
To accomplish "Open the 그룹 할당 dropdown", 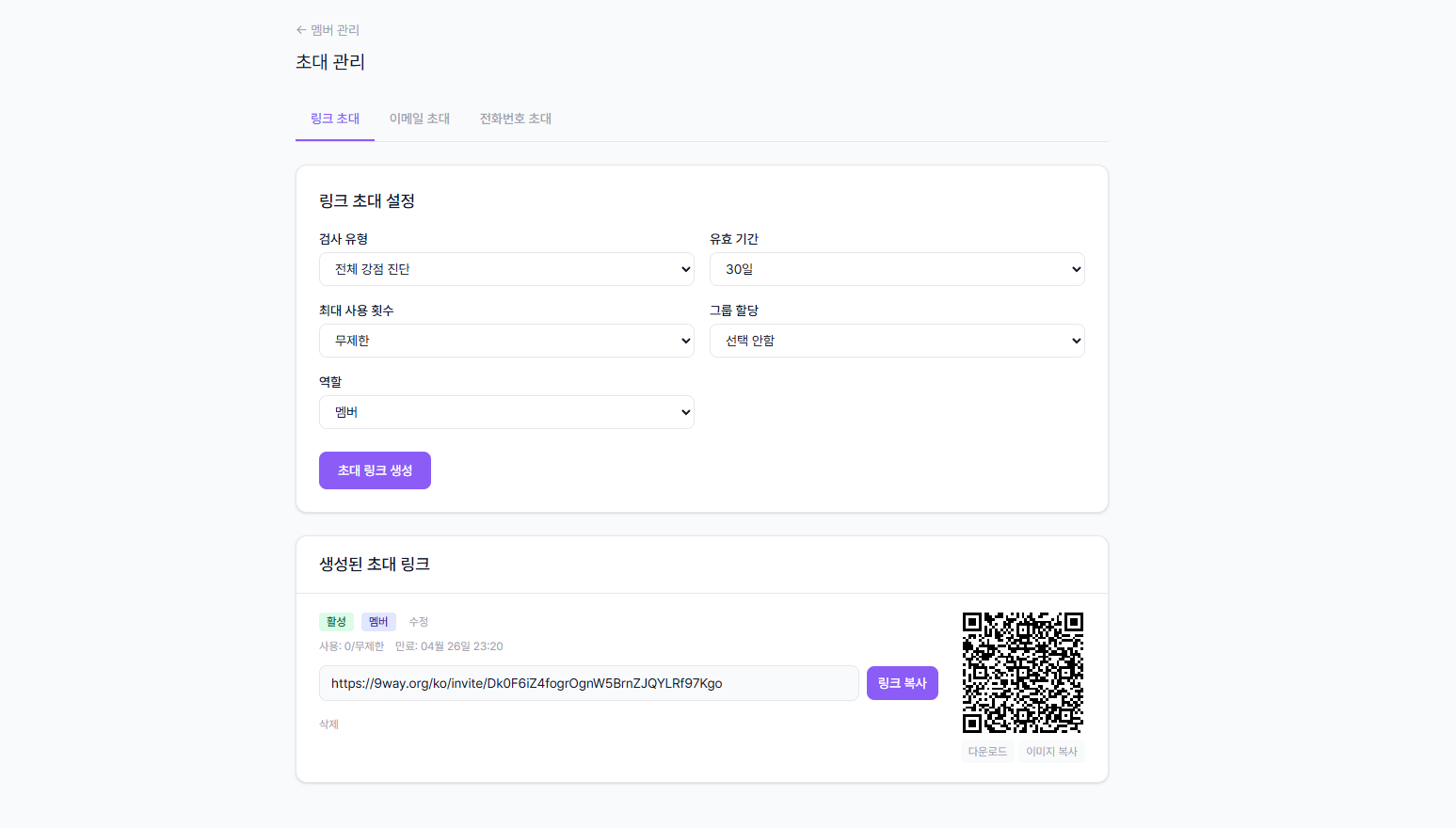I will pyautogui.click(x=896, y=341).
